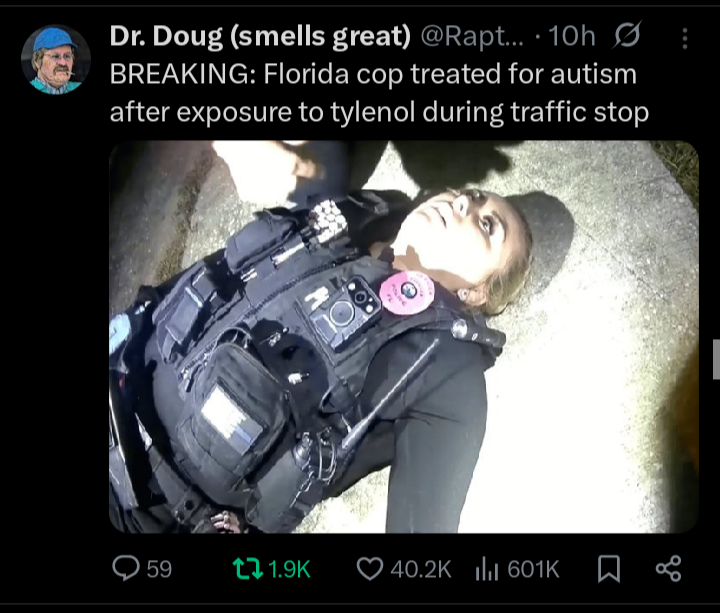
Task: Click the 59 replies count
Action: pos(159,569)
